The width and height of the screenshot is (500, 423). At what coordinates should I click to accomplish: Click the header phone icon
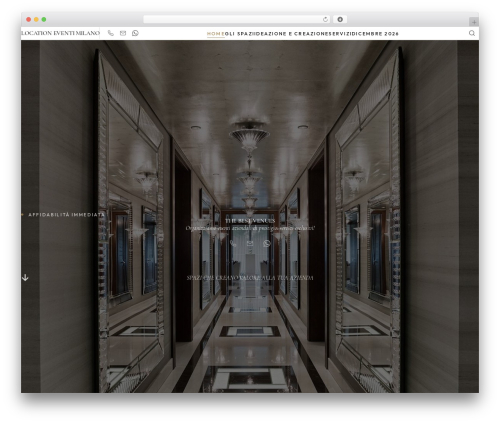coord(111,33)
